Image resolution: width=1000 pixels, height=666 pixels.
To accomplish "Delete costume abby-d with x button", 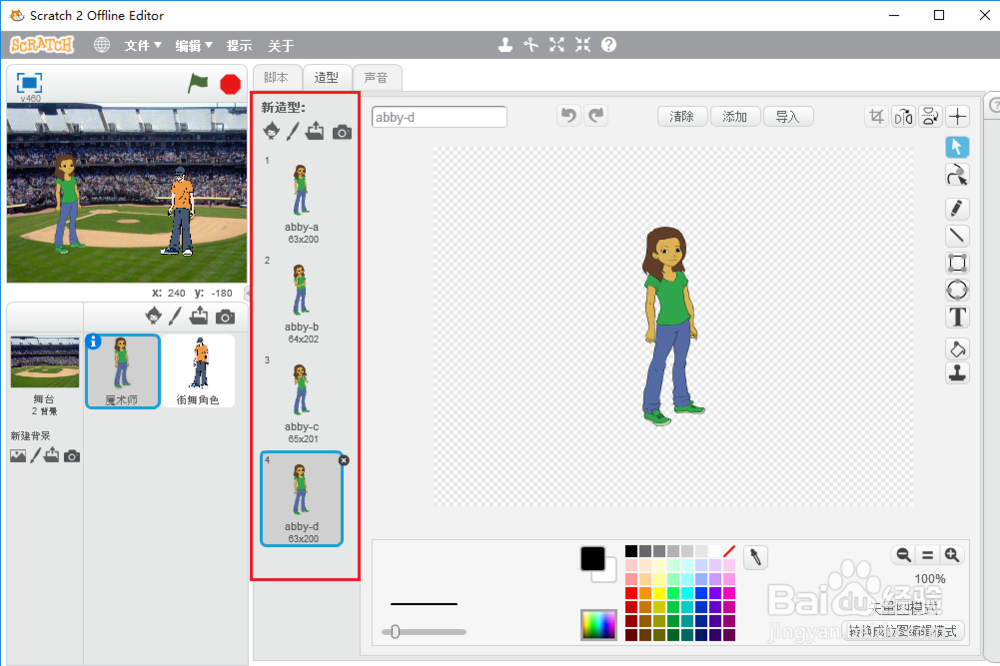I will pyautogui.click(x=344, y=460).
